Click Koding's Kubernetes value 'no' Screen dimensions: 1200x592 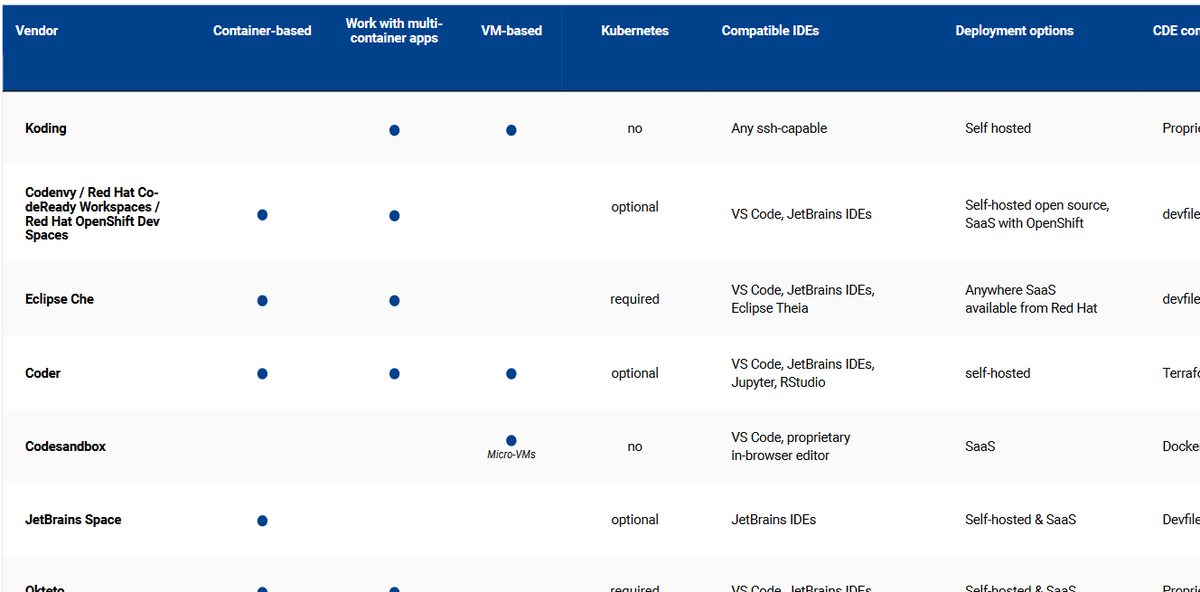click(x=635, y=128)
